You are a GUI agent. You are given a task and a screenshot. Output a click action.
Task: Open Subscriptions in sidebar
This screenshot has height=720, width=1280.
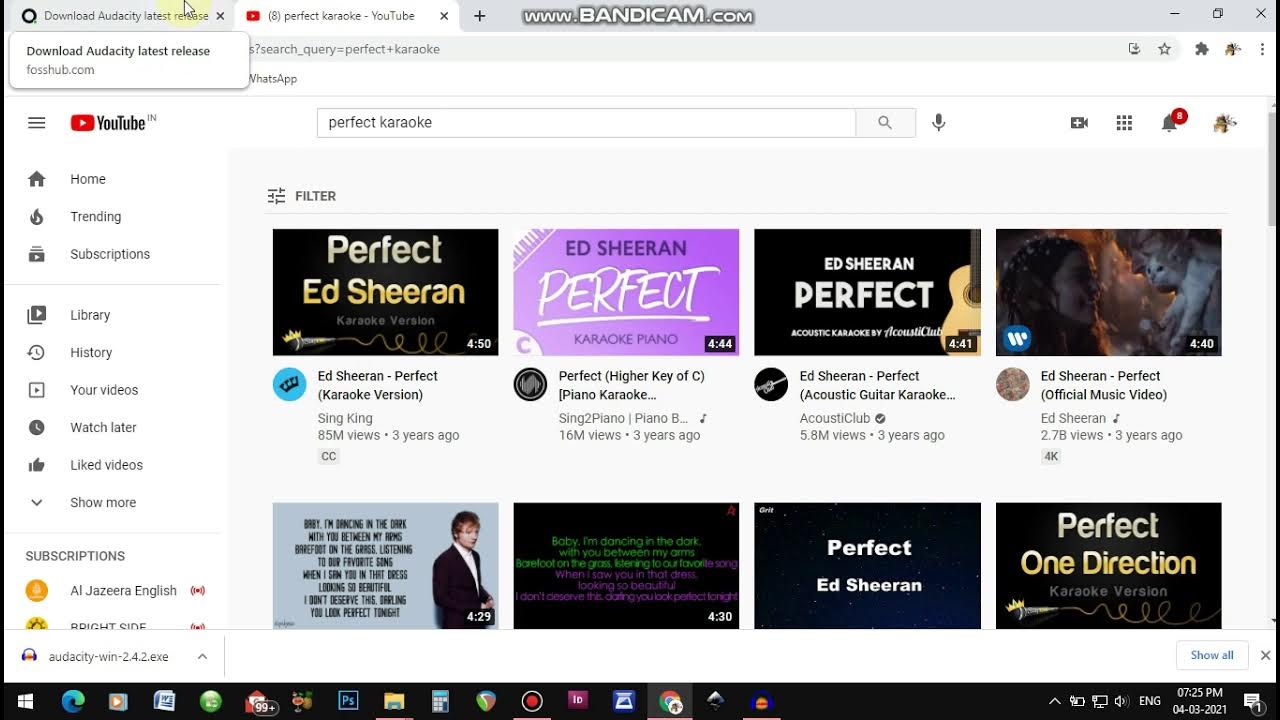(112, 254)
